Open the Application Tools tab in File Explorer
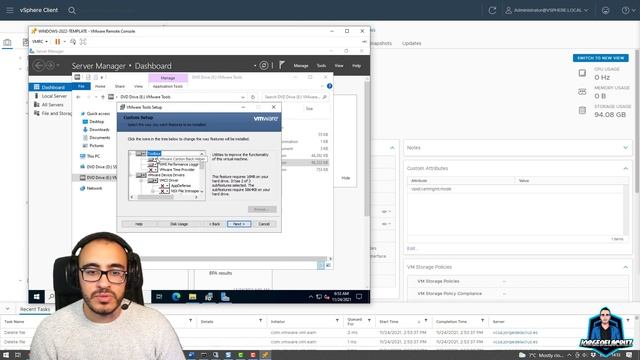640x360 pixels. click(x=167, y=87)
